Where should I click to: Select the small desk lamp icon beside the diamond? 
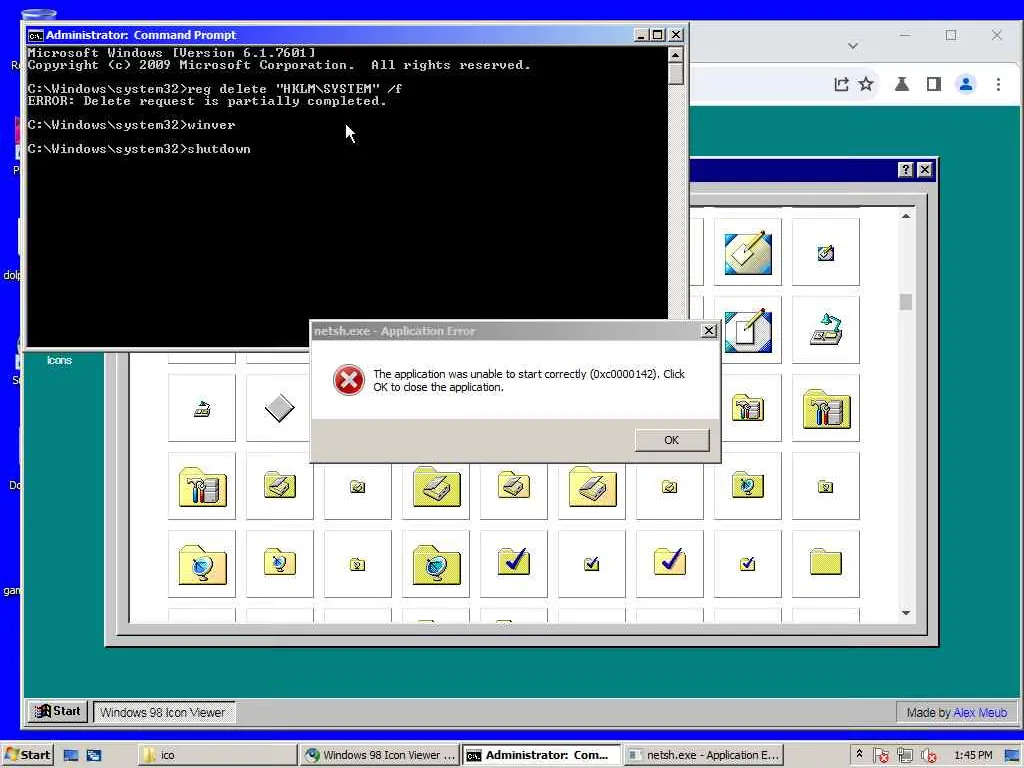[202, 408]
